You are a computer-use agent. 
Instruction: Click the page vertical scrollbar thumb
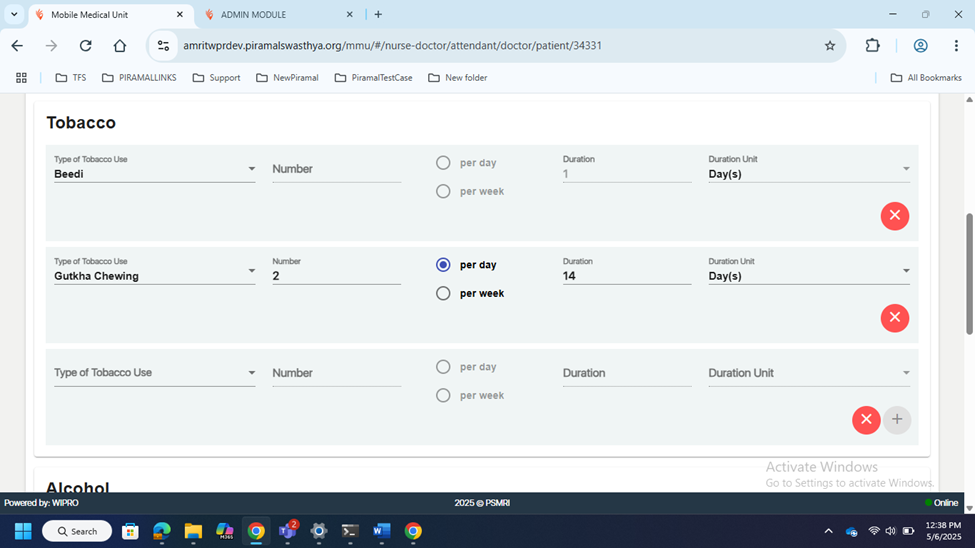click(969, 274)
